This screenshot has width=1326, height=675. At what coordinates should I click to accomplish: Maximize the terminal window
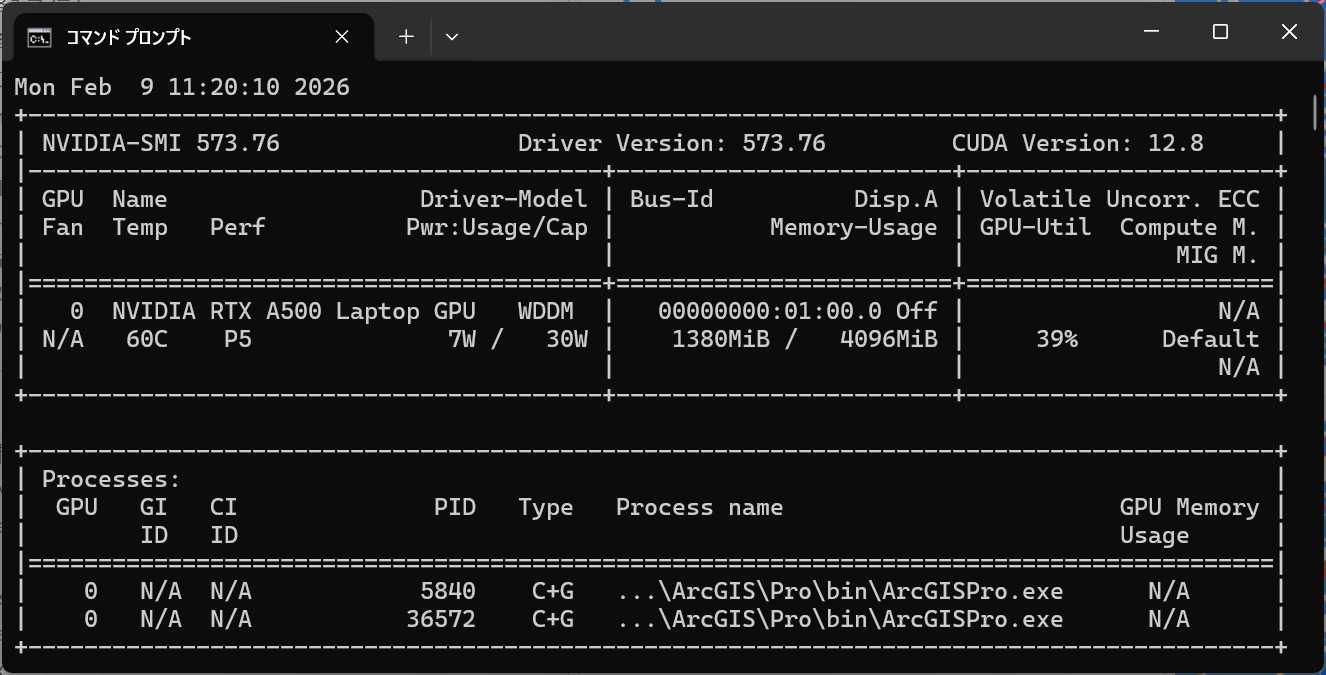pyautogui.click(x=1220, y=32)
